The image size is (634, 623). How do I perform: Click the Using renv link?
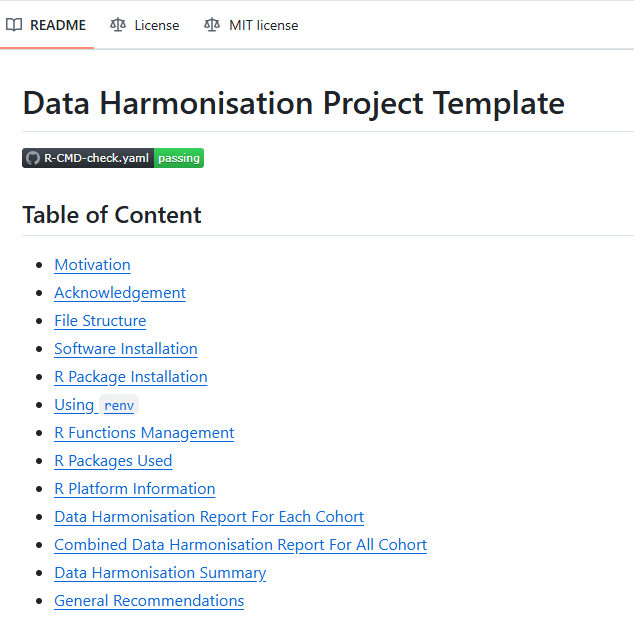tap(95, 405)
